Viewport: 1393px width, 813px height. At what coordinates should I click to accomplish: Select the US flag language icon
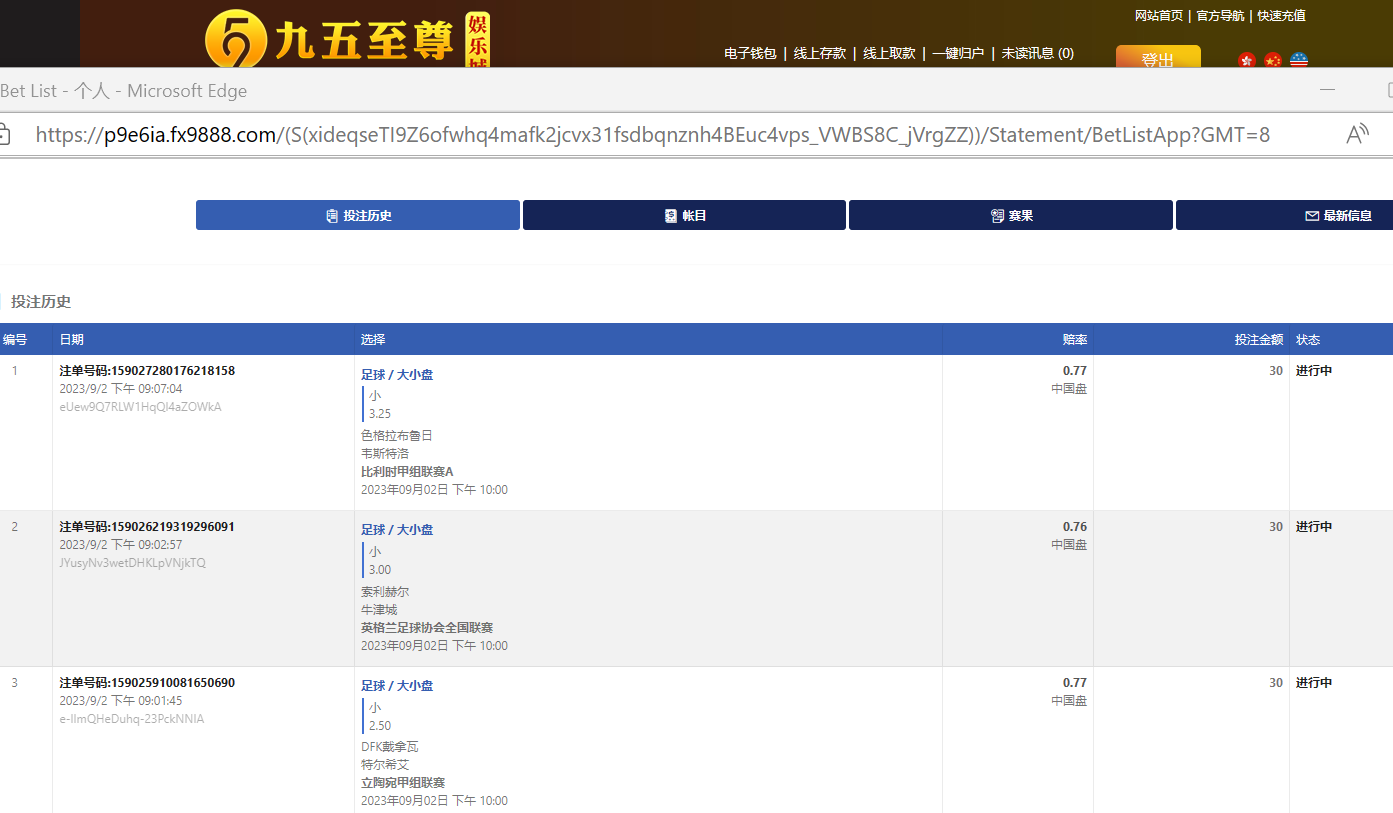1299,61
